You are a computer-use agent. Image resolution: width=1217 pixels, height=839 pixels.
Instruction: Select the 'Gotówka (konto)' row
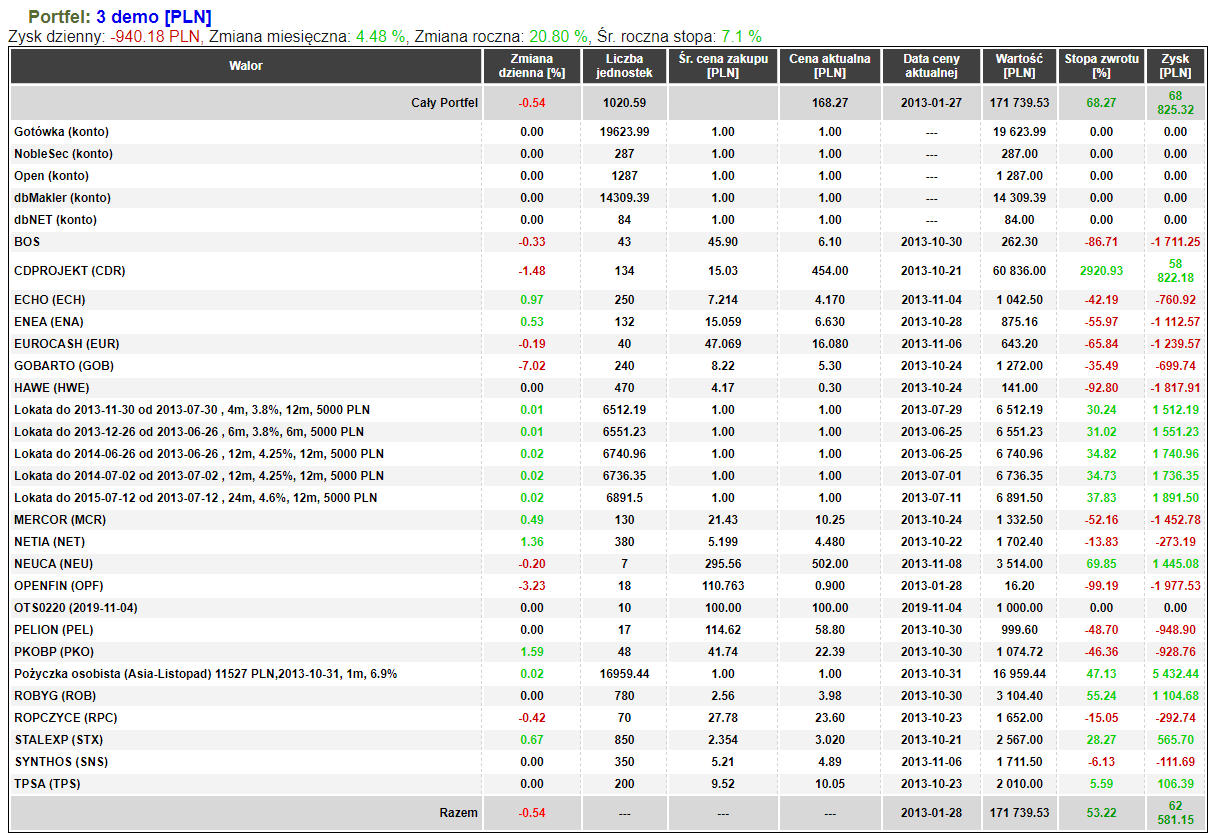(608, 132)
